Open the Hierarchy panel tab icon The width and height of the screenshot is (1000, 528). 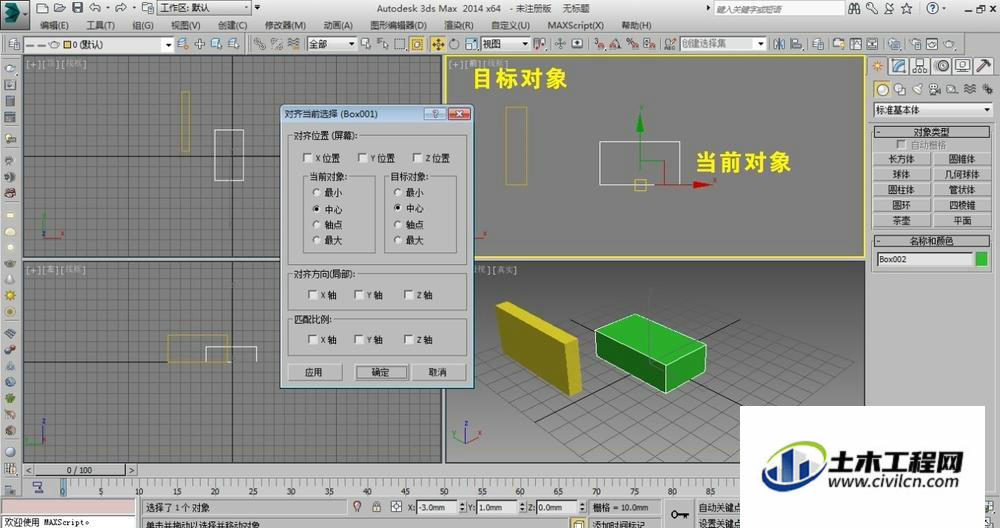click(920, 66)
